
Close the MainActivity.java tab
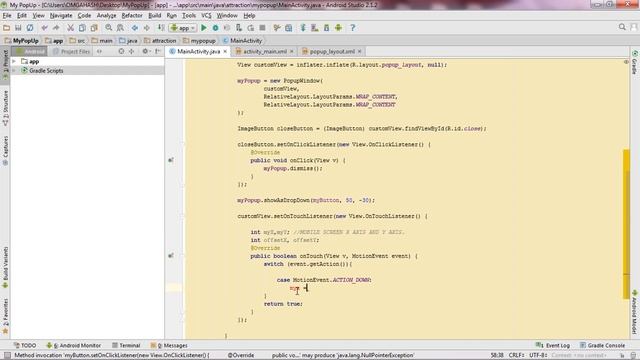(x=225, y=51)
